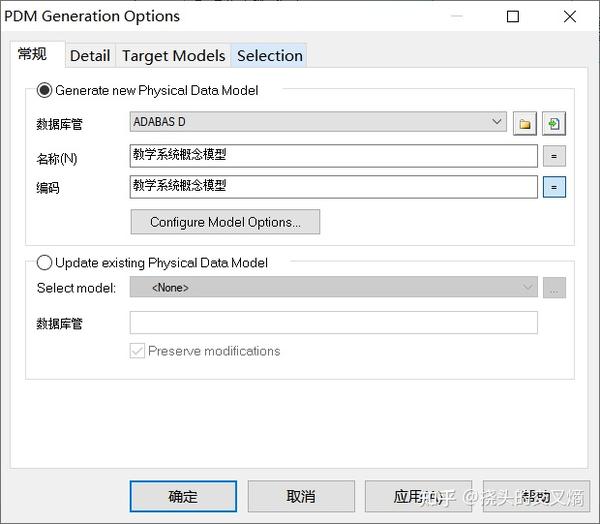Open the ADABAS D database dropdown
Viewport: 600px width, 524px height.
319,122
